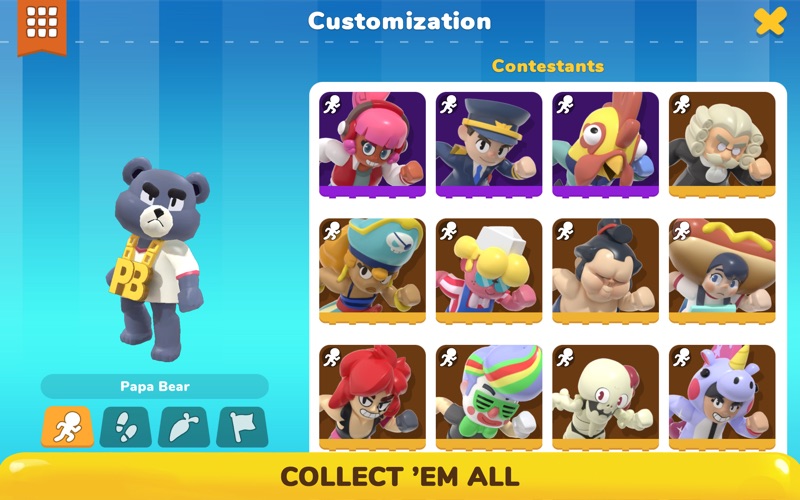
Task: Tap the Papa Bear character preview
Action: click(x=157, y=259)
